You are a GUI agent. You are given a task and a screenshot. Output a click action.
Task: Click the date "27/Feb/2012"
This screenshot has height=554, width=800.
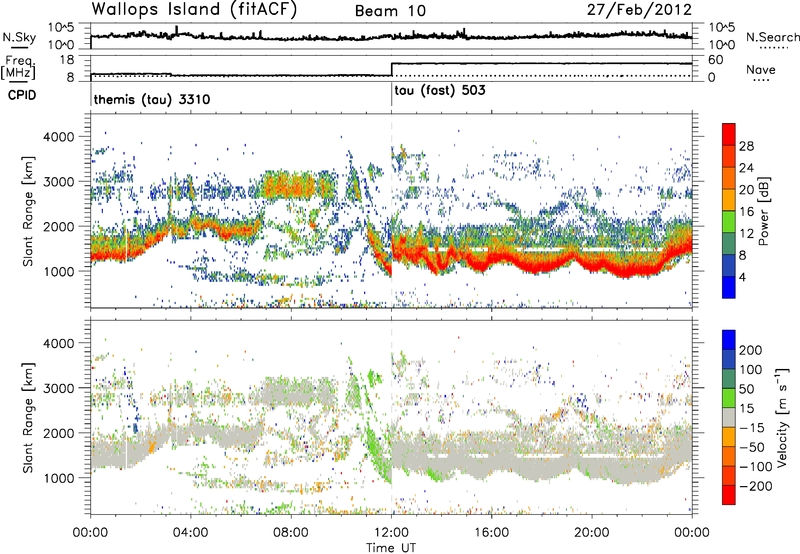coord(639,10)
